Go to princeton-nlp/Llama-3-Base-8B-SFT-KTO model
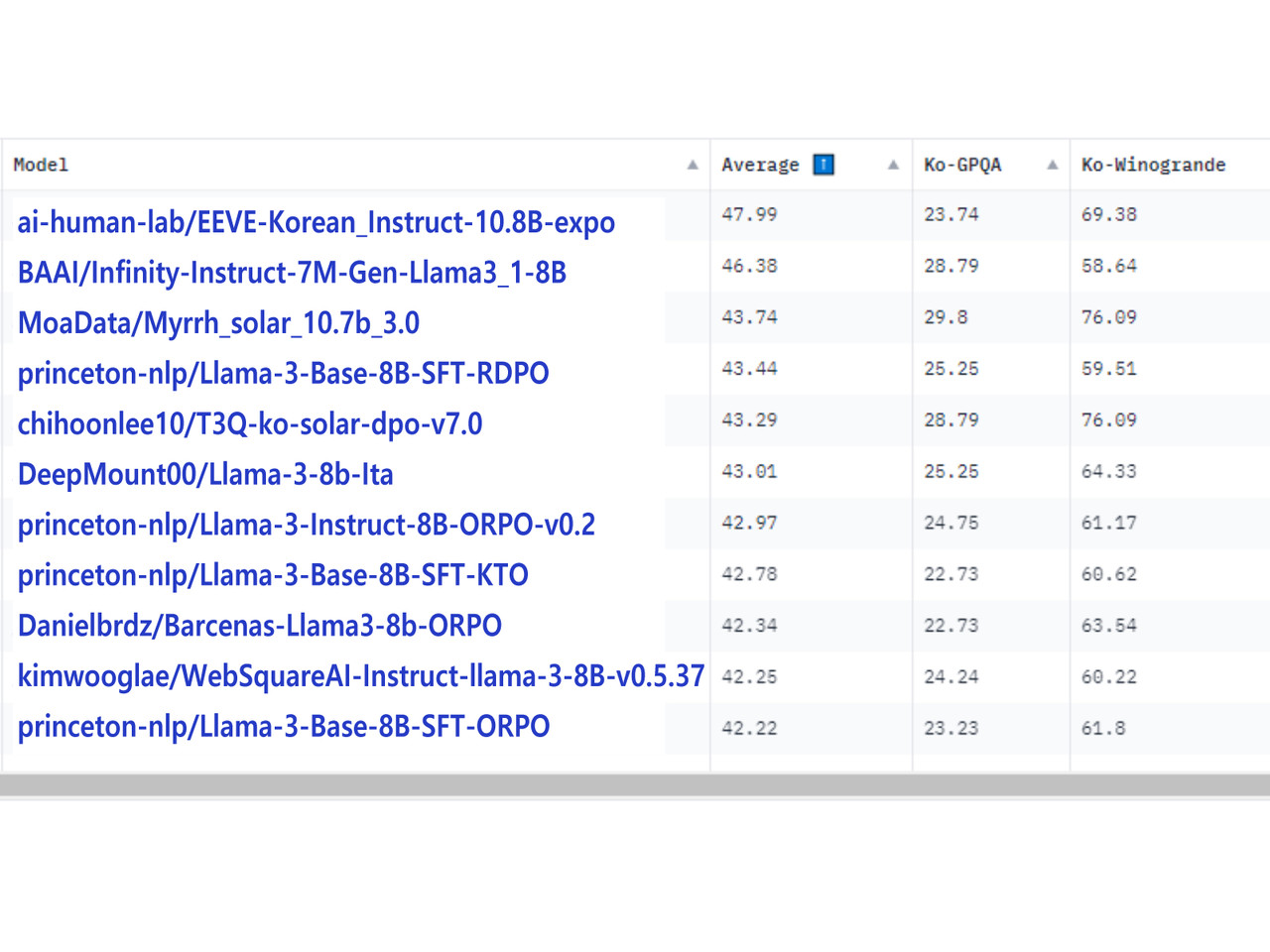Image resolution: width=1270 pixels, height=952 pixels. click(273, 575)
